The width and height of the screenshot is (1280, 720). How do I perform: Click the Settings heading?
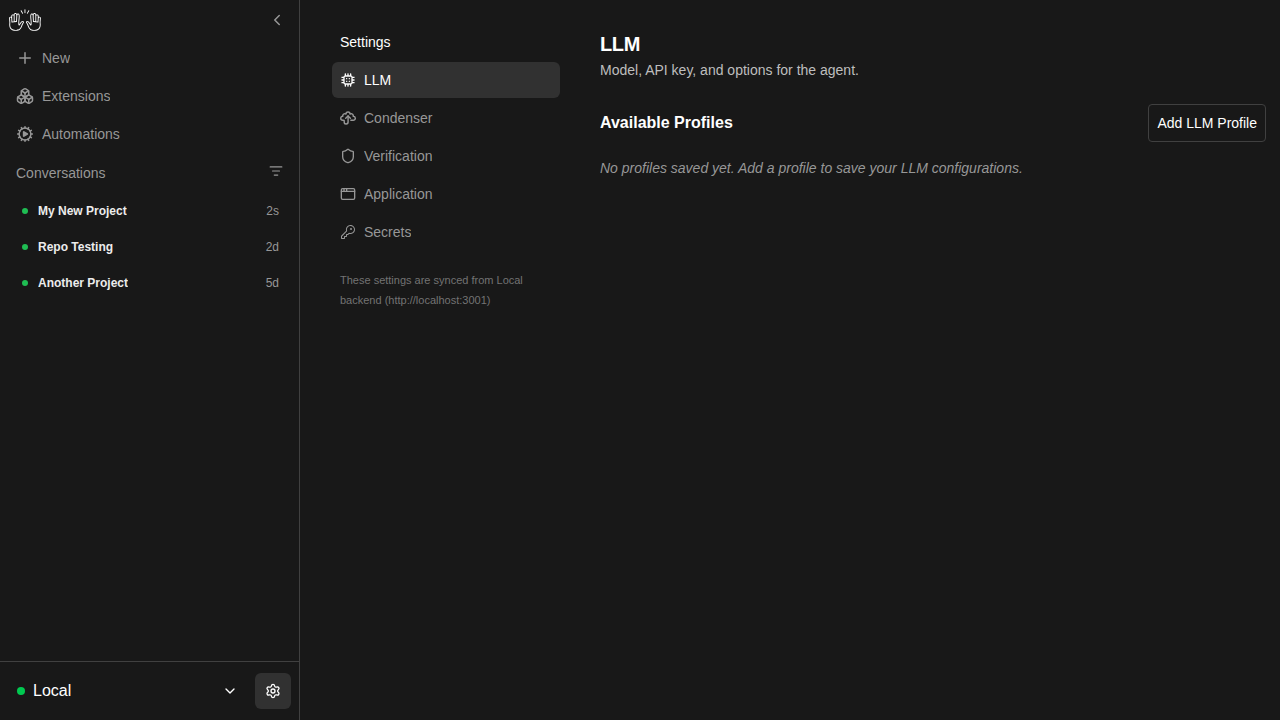click(x=365, y=42)
